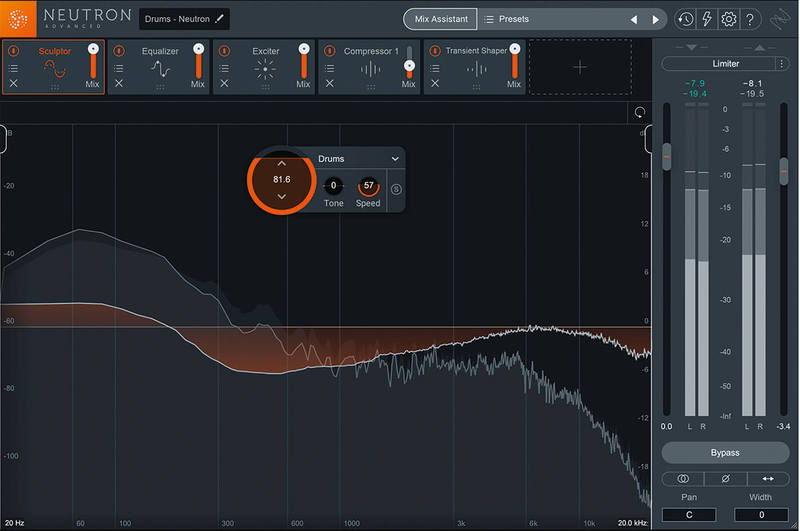Click the Exciter Mix slider handle
This screenshot has width=800, height=531.
(304, 49)
